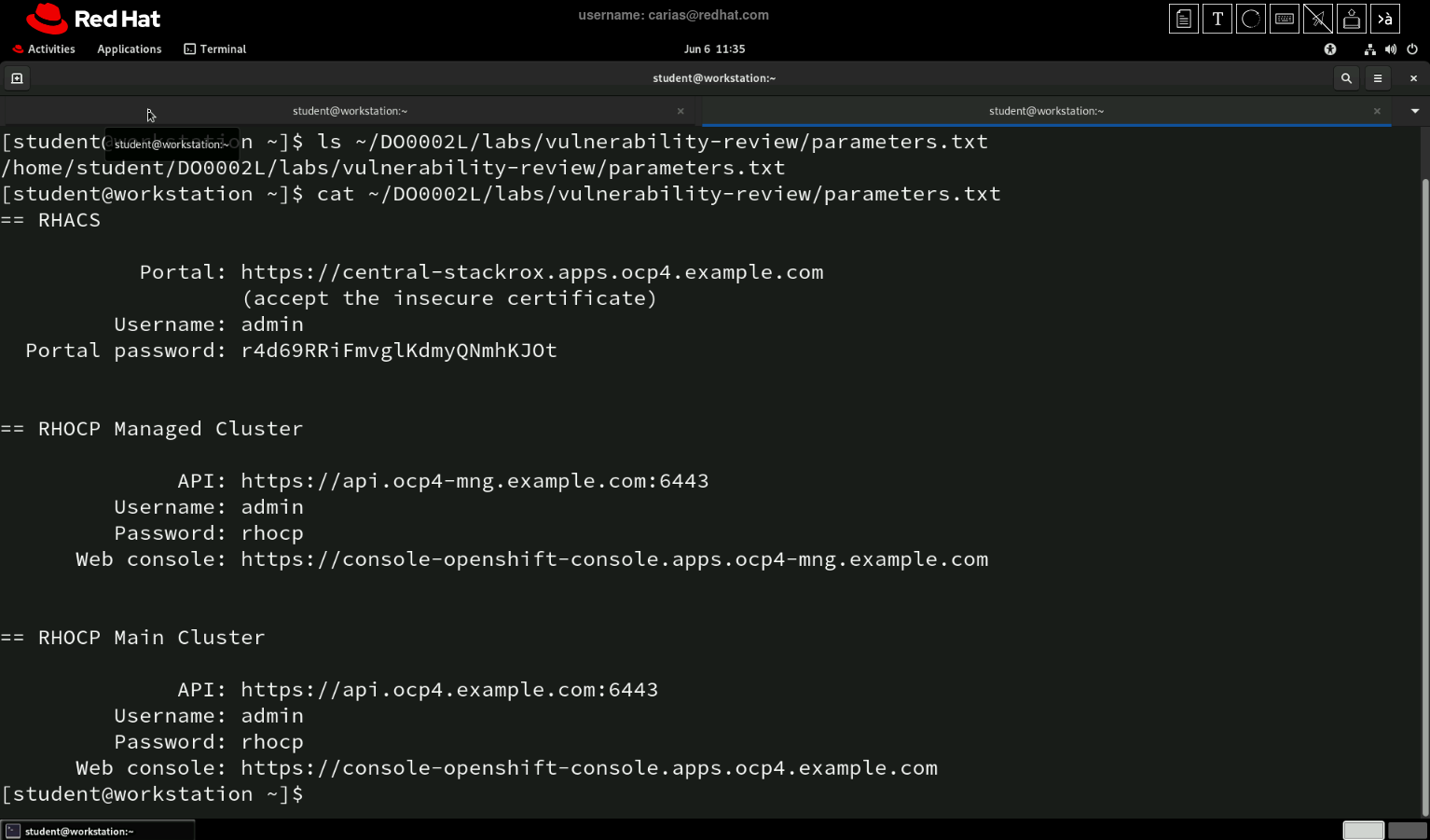This screenshot has height=840, width=1430.
Task: Click the '(accept the insecure certificate)' note
Action: pos(449,298)
